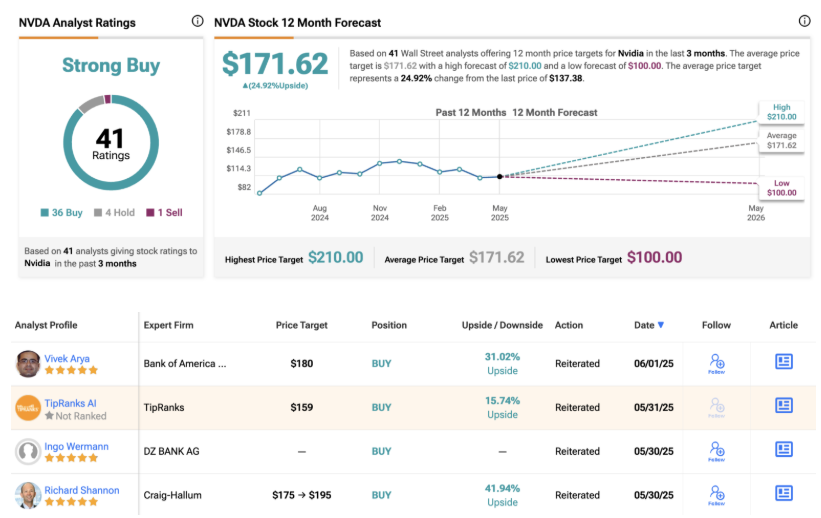Click the 41 Ratings donut chart
The height and width of the screenshot is (518, 821).
111,142
